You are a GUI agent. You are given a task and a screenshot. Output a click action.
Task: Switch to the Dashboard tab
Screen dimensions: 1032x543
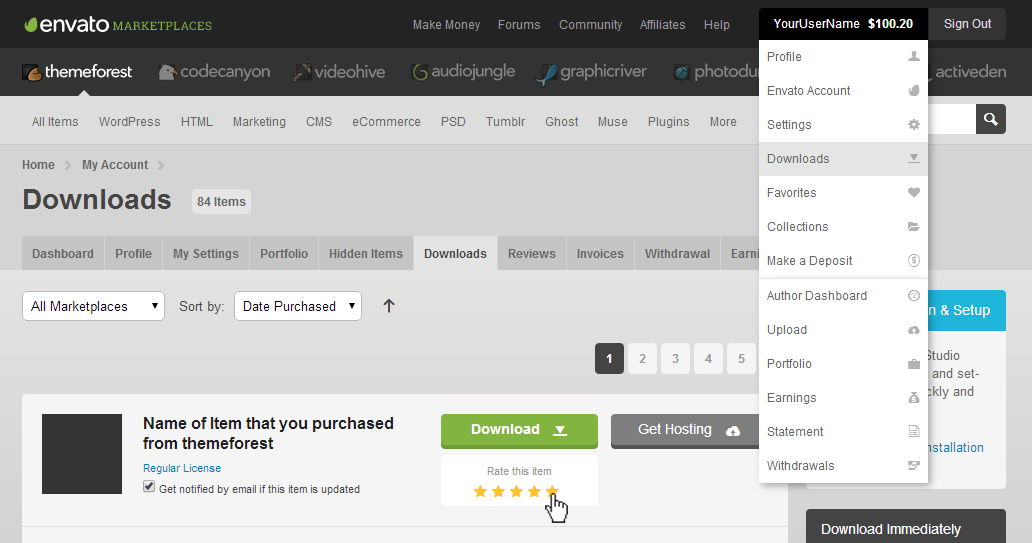point(63,253)
